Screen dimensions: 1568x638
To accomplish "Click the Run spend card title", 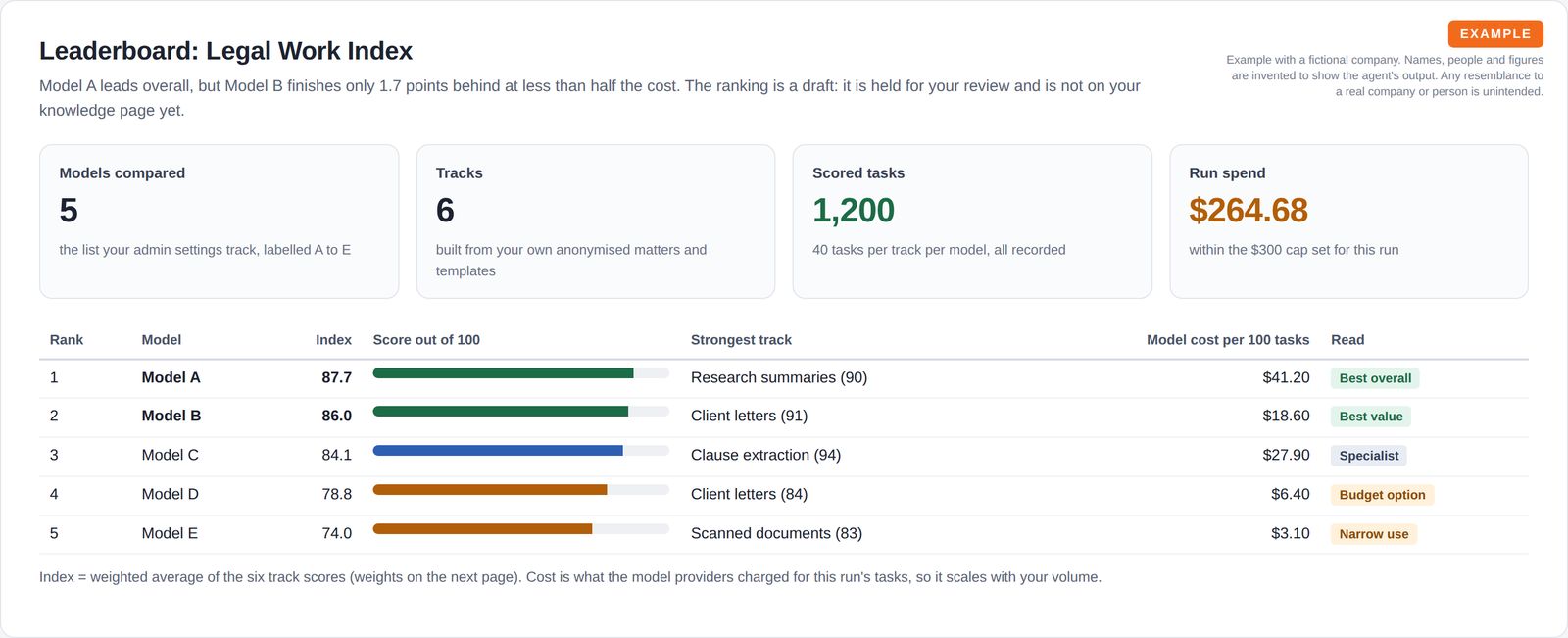I will point(1227,172).
